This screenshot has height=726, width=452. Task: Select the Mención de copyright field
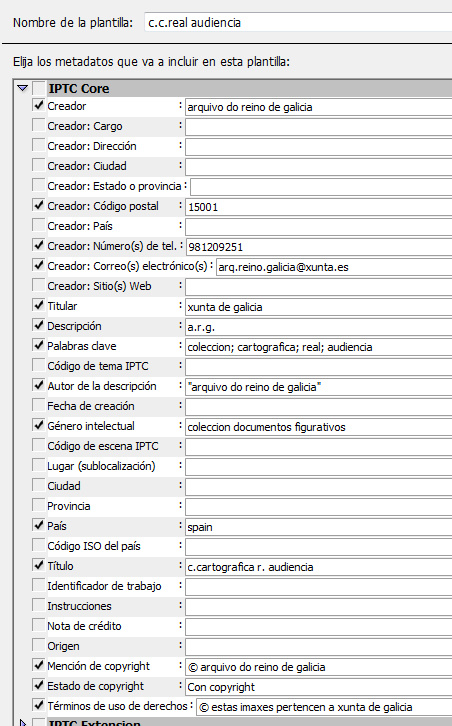pos(319,667)
